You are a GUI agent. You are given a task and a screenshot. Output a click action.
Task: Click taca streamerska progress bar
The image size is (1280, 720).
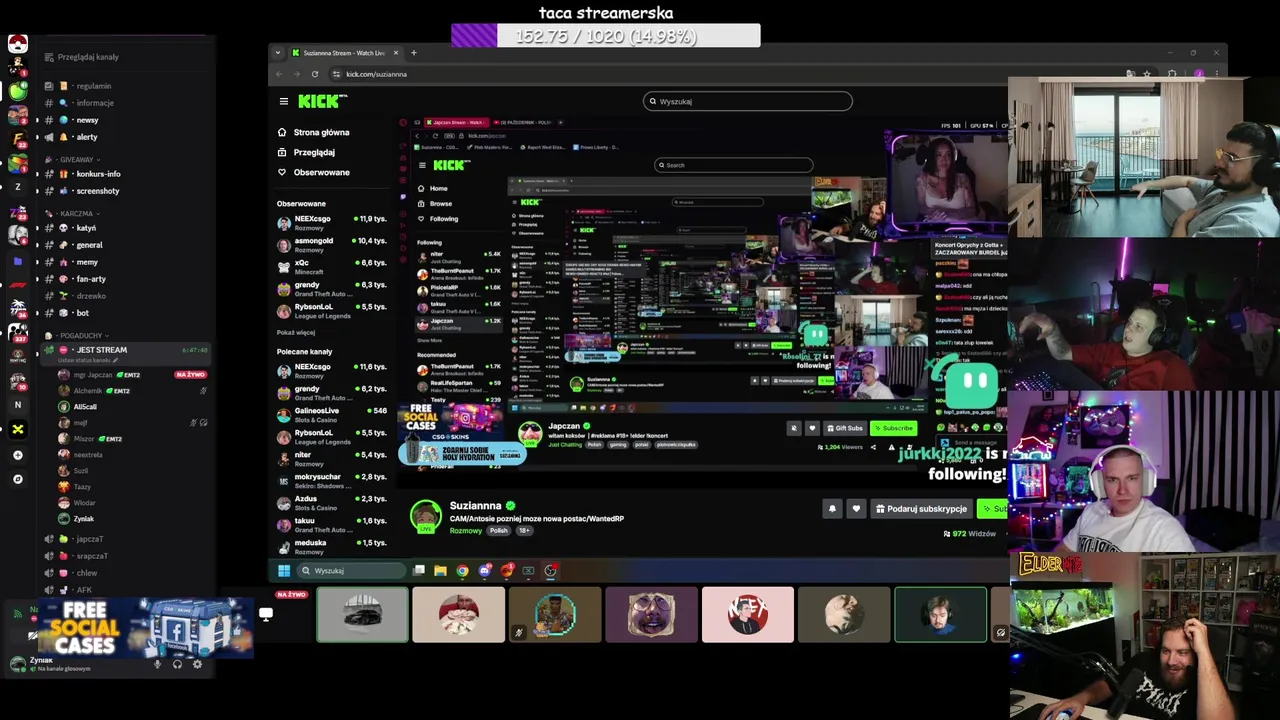pos(606,36)
